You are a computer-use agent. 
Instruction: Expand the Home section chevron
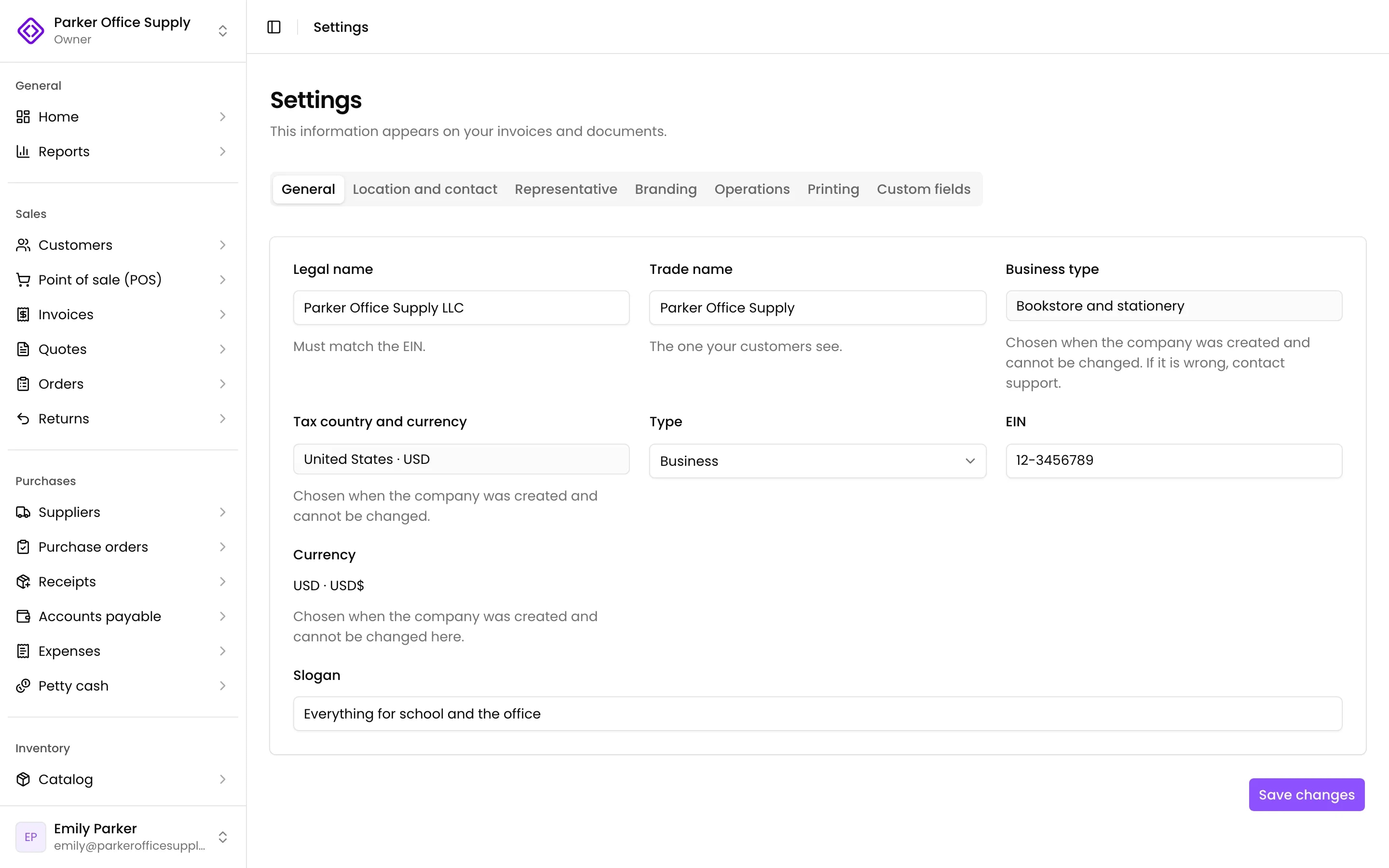pos(223,117)
